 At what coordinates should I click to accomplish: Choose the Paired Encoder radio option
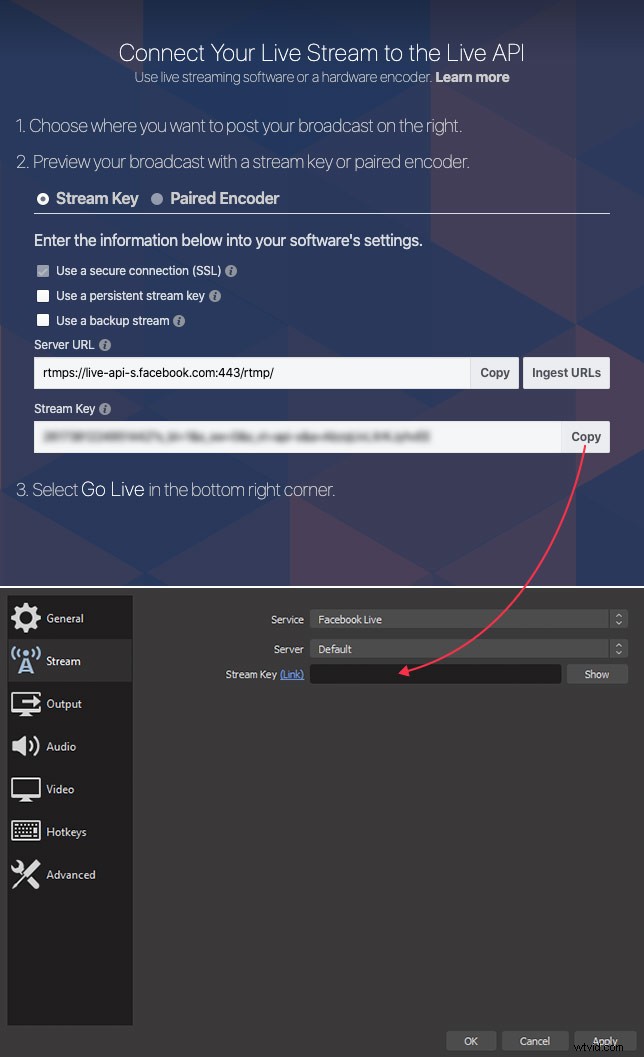pos(157,199)
